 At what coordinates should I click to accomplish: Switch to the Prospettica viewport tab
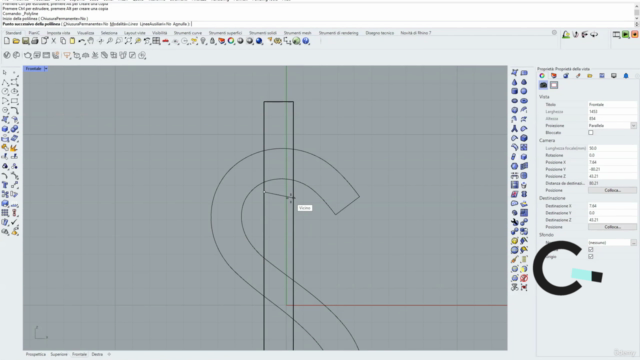tap(36, 354)
